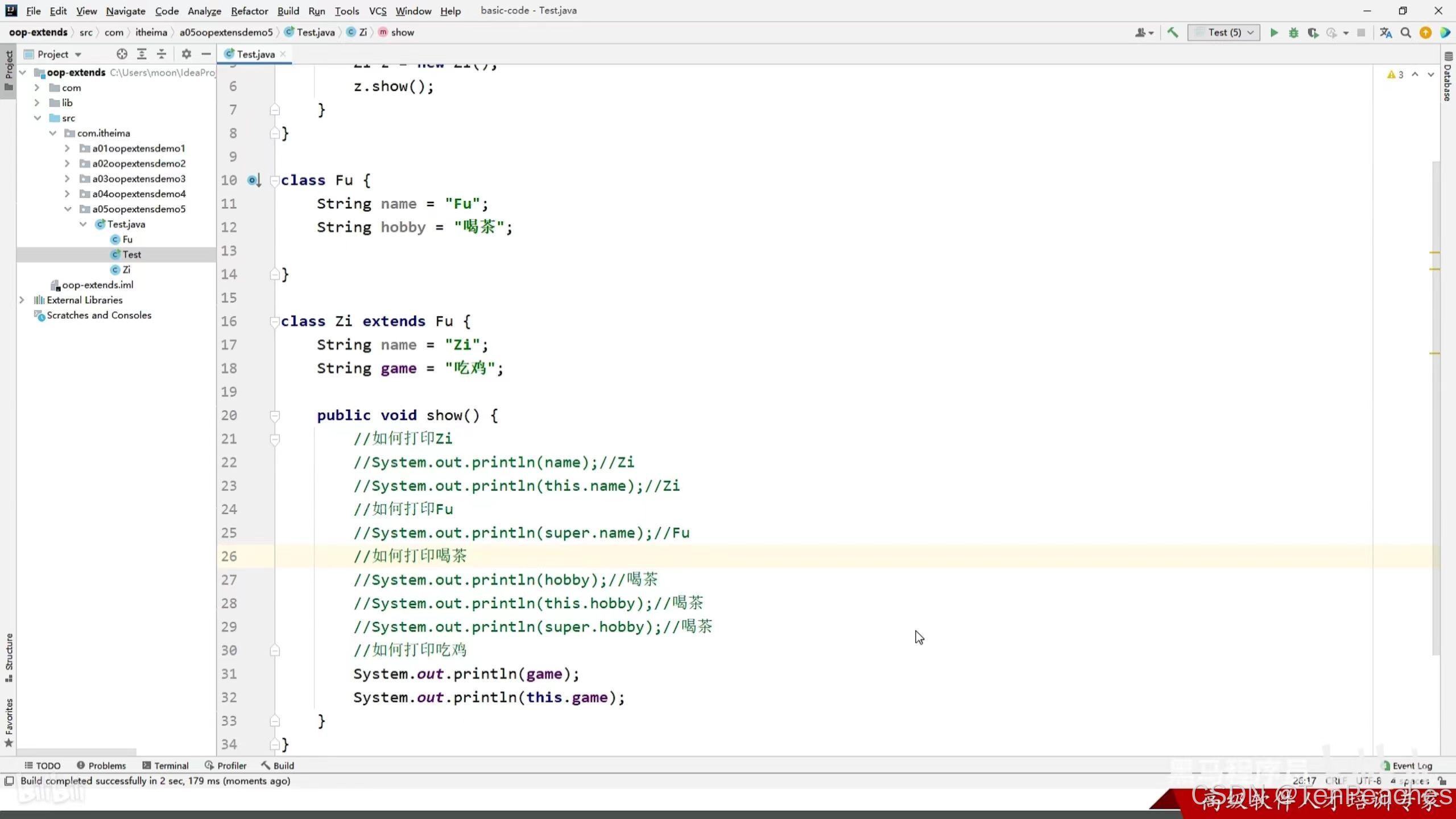The image size is (1456, 819).
Task: Open the Terminal tool window tab
Action: point(166,766)
